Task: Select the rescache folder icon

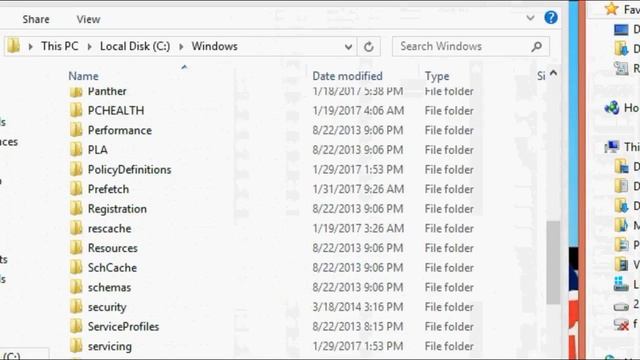Action: pyautogui.click(x=76, y=228)
